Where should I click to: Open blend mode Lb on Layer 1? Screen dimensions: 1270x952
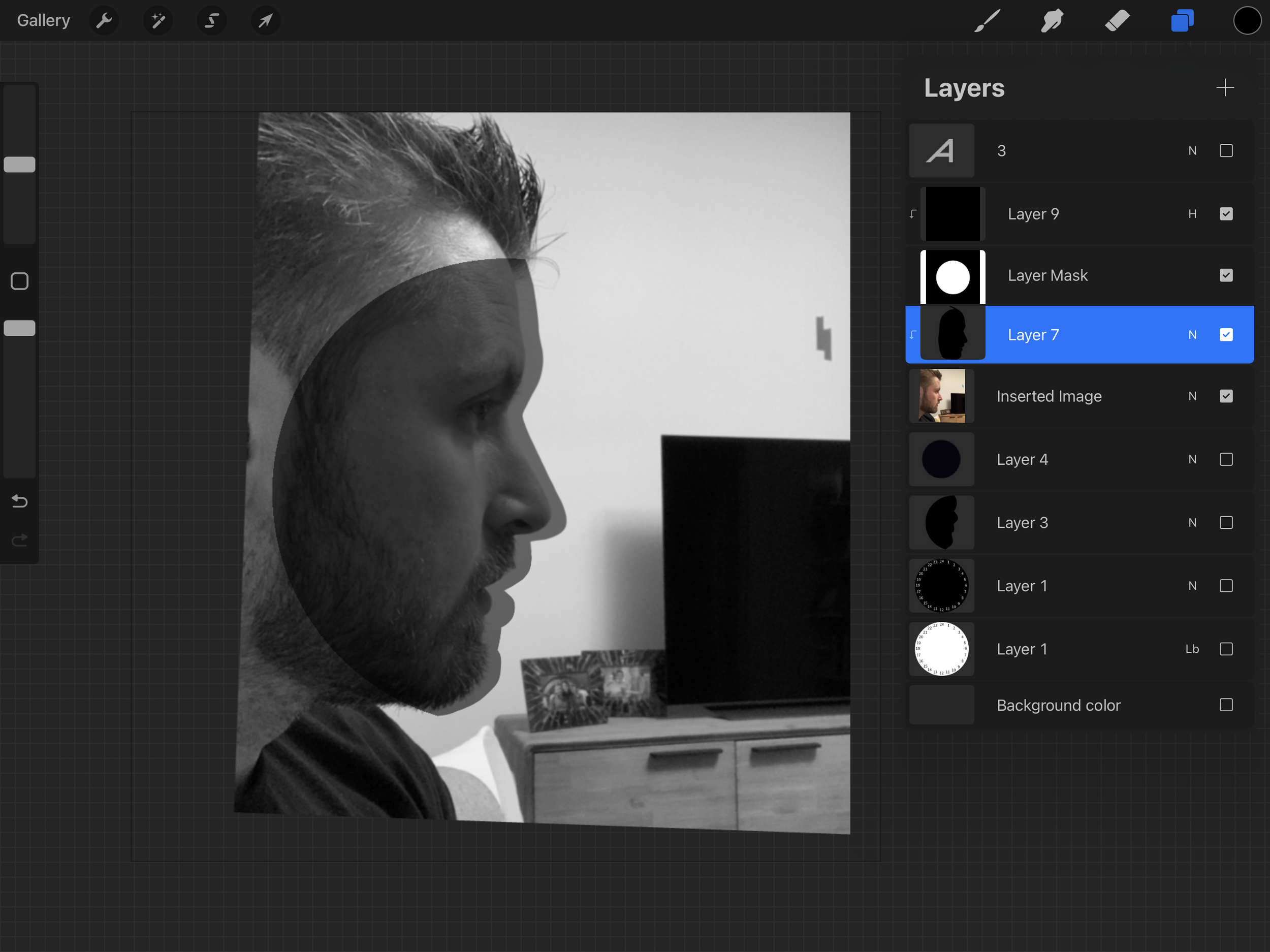1192,649
